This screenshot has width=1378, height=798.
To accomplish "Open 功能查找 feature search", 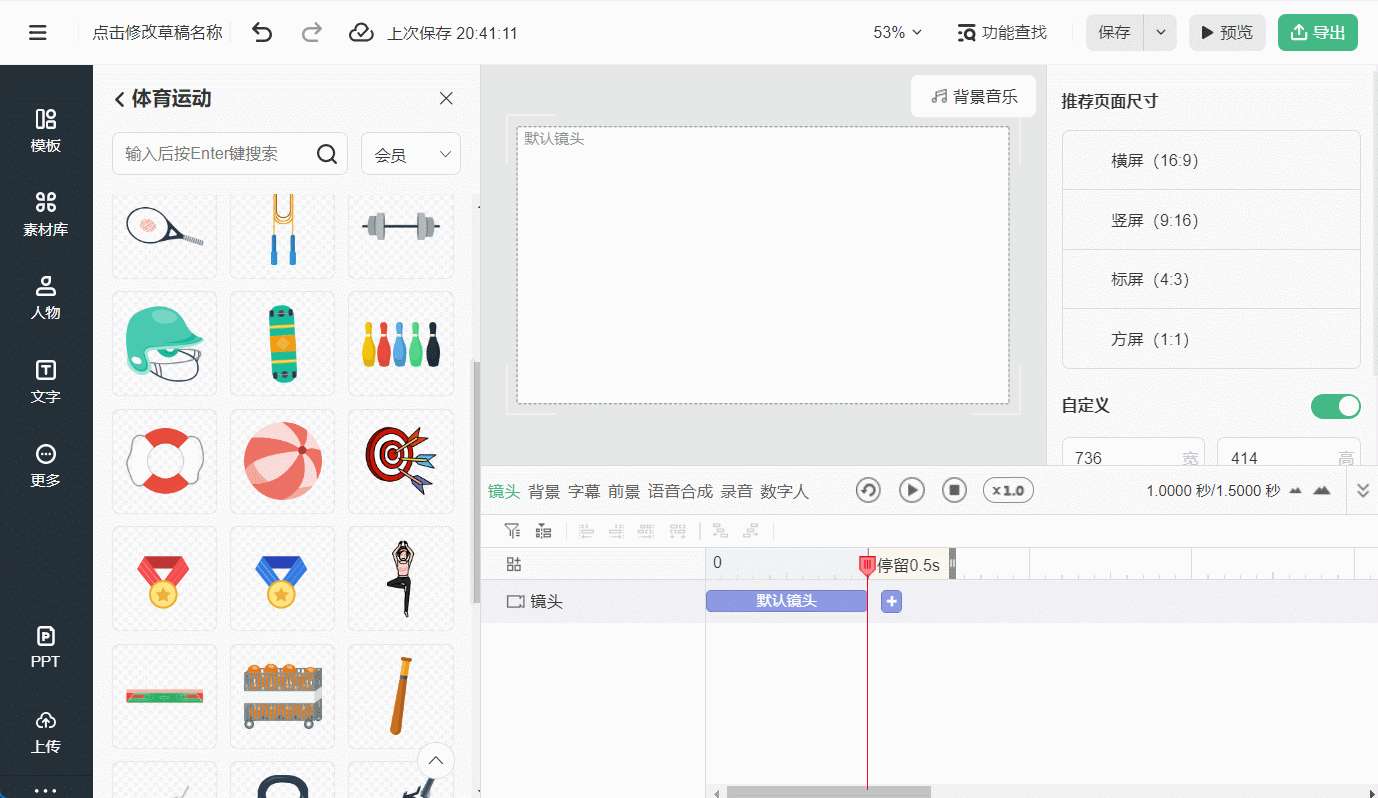I will click(1002, 33).
